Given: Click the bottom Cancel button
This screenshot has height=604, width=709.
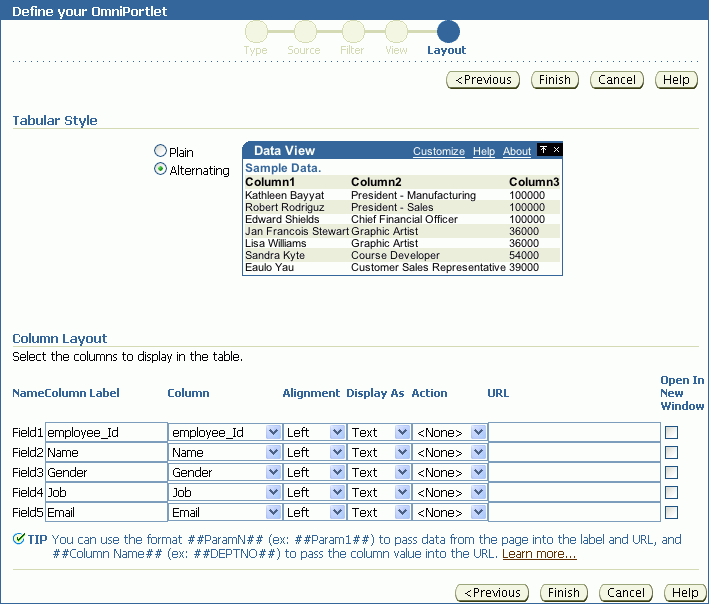Looking at the screenshot, I should point(626,593).
